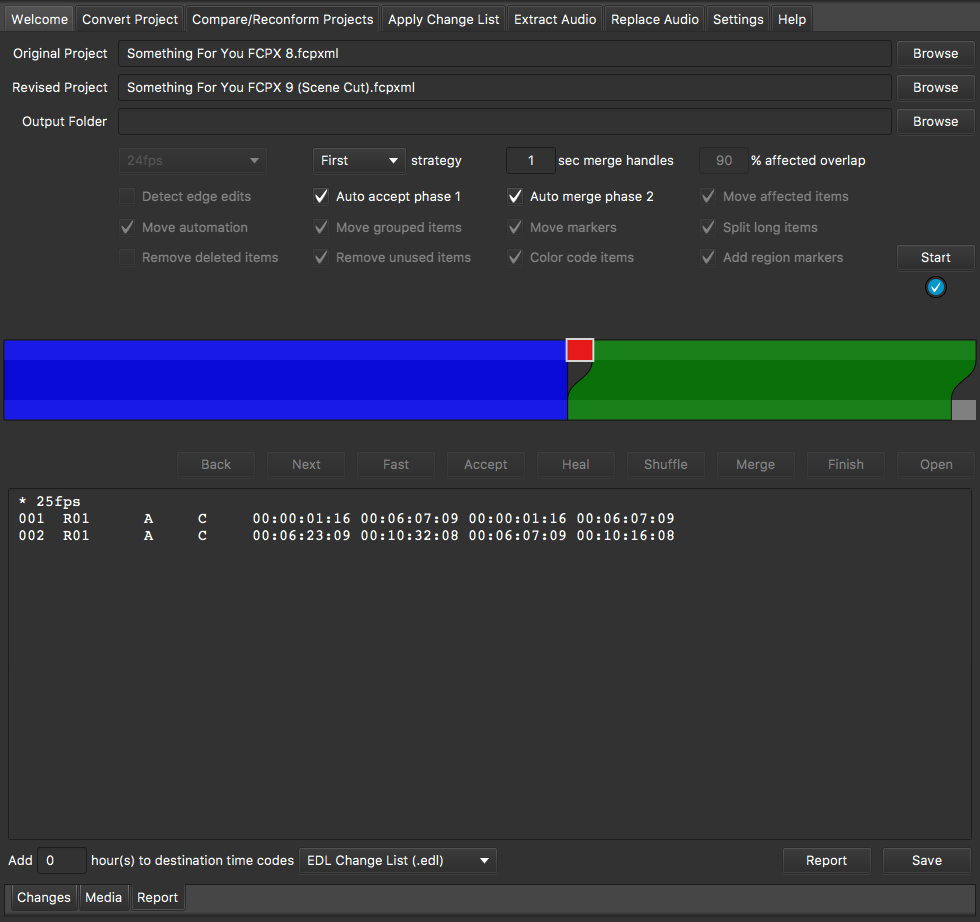980x922 pixels.
Task: Open the Apply Change List tab
Action: tap(444, 19)
